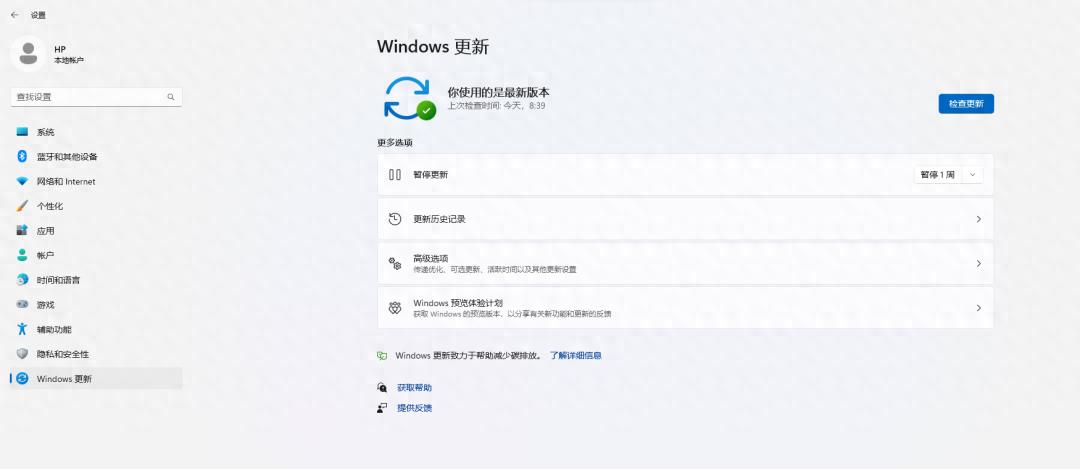Image resolution: width=1080 pixels, height=469 pixels.
Task: Go to 网络和 Internet category
Action: click(96, 181)
